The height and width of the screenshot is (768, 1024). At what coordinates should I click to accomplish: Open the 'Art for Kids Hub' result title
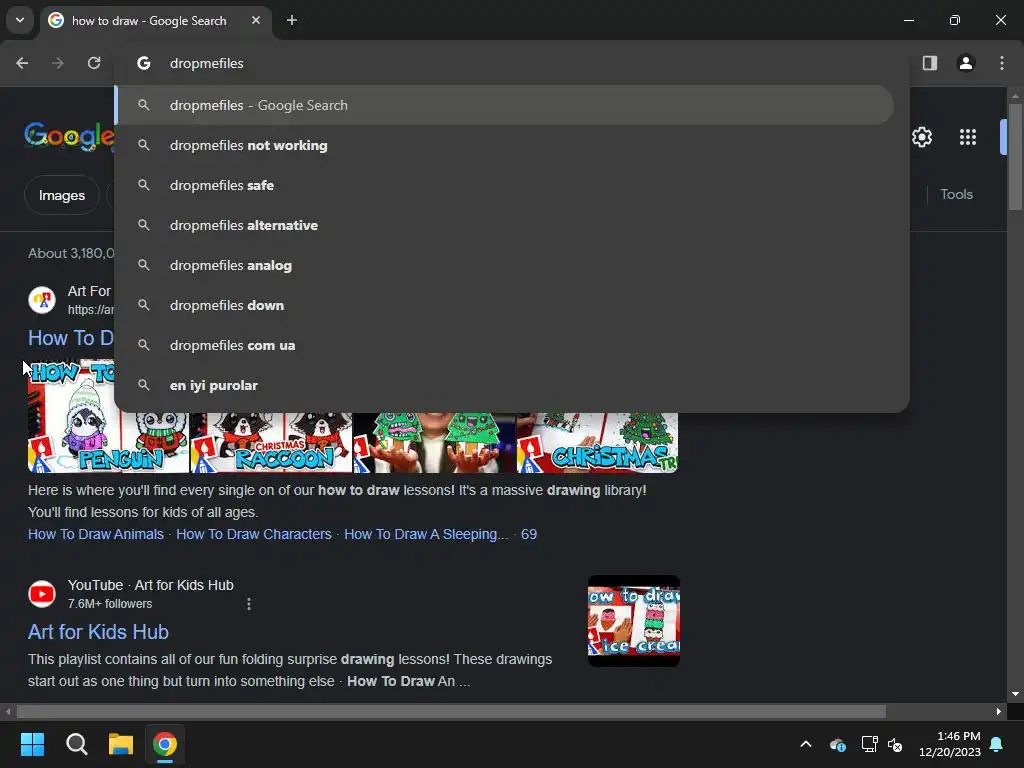click(x=99, y=632)
